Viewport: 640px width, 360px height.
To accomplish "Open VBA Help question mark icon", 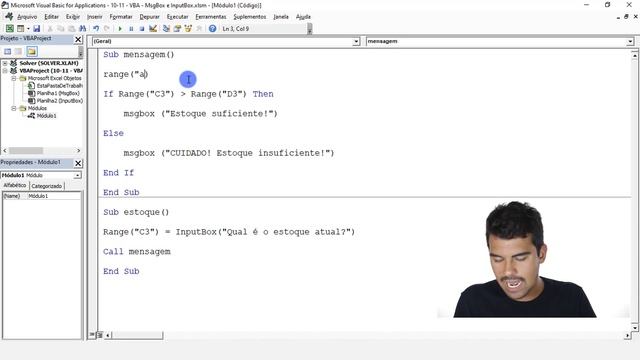I will tap(212, 29).
